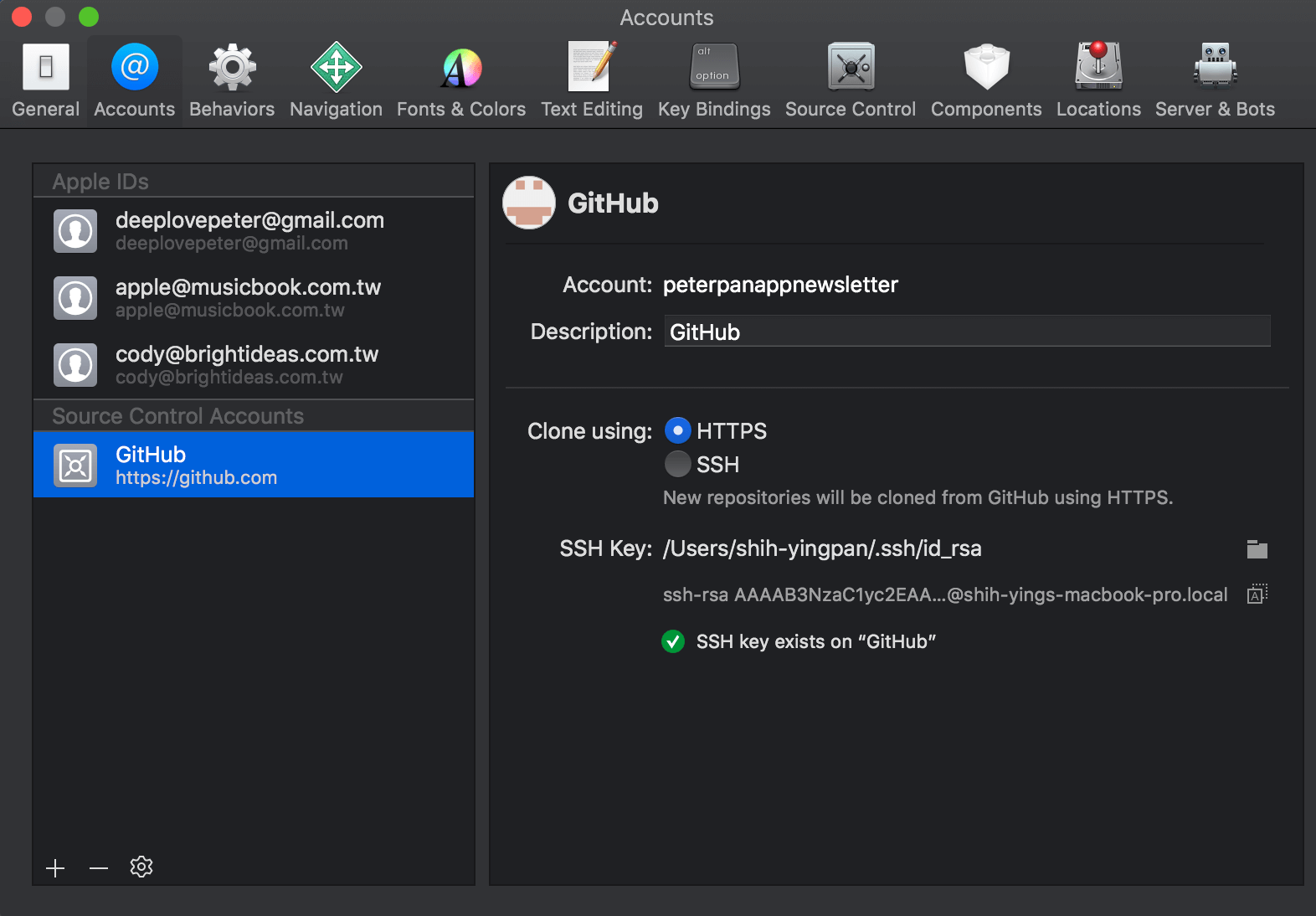Select the GitHub https://github.com account row
Screen dimensions: 1316x916
pos(254,465)
